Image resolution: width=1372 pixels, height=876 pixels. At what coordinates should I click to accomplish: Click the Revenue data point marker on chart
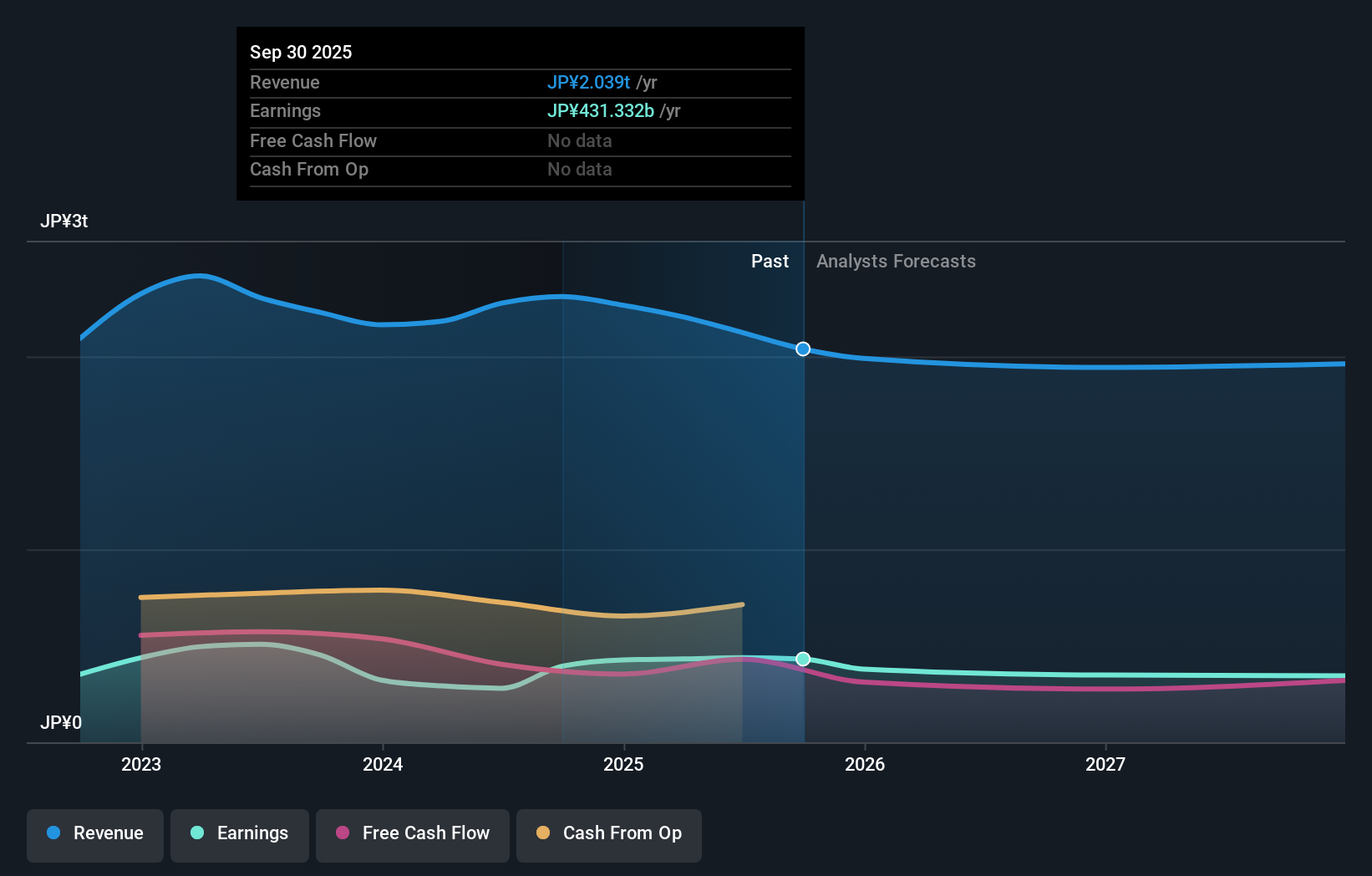click(x=802, y=349)
